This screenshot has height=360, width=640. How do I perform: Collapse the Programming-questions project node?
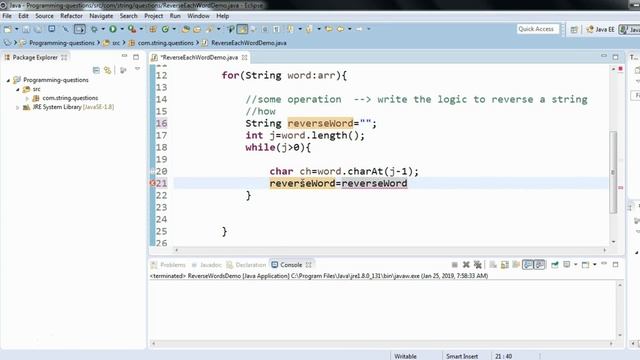coord(8,80)
